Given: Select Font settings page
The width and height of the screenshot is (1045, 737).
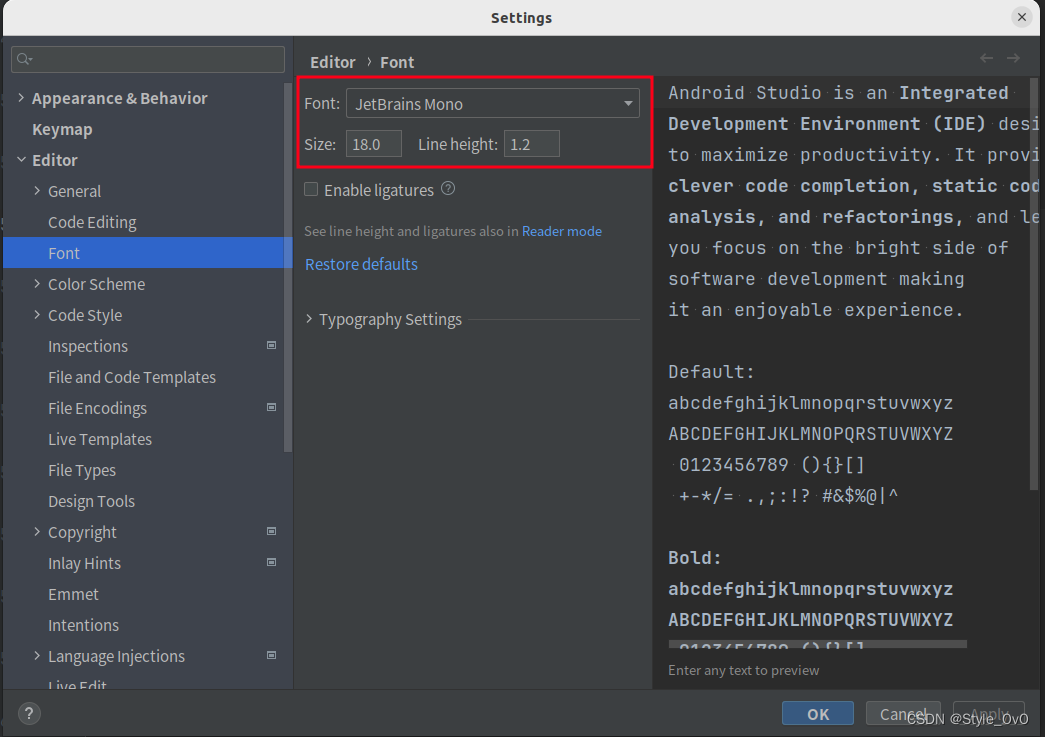Looking at the screenshot, I should pos(63,253).
